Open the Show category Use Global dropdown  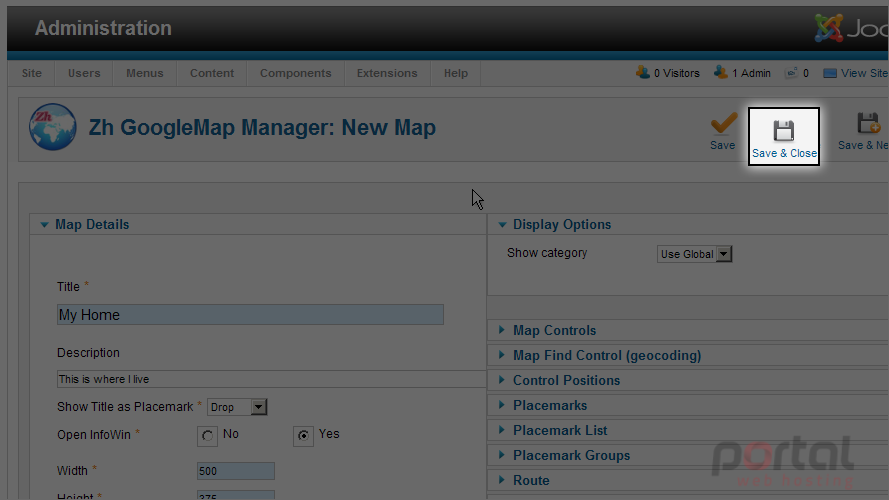tap(695, 254)
